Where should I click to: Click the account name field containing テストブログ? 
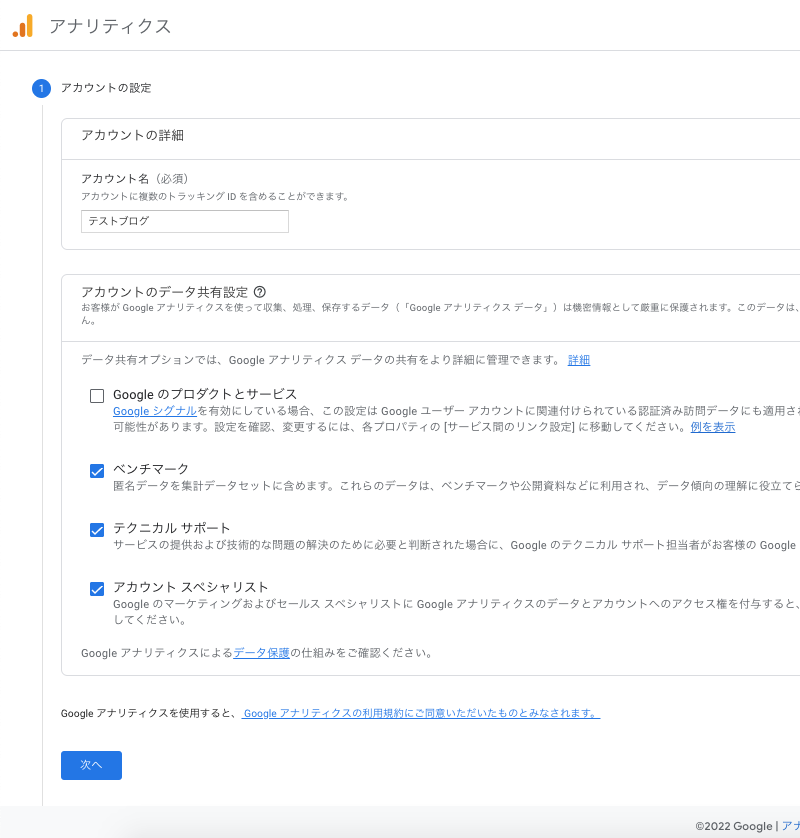point(185,221)
